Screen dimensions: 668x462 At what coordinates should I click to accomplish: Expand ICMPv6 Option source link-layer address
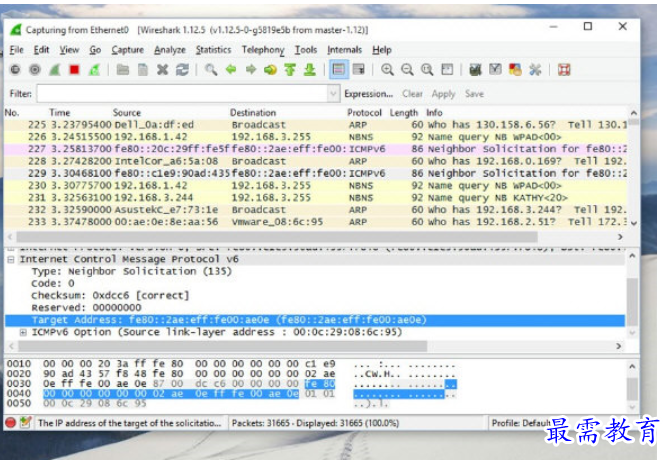tap(23, 332)
